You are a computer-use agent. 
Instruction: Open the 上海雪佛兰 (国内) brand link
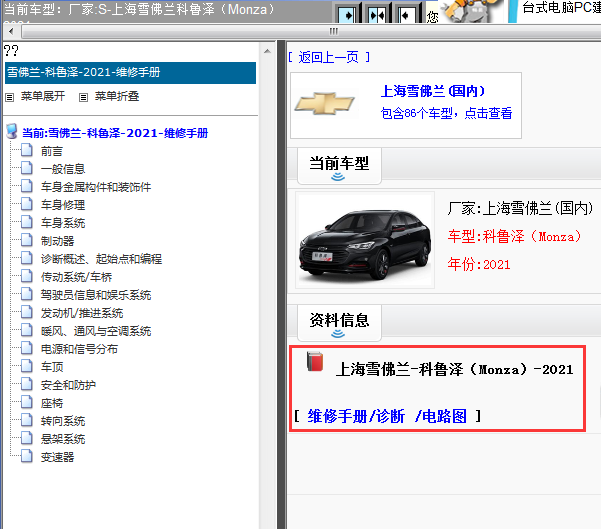pyautogui.click(x=433, y=91)
